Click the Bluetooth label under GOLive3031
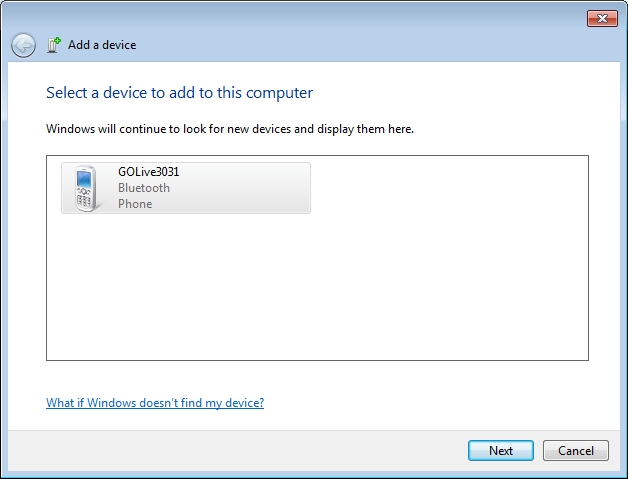 pos(144,188)
